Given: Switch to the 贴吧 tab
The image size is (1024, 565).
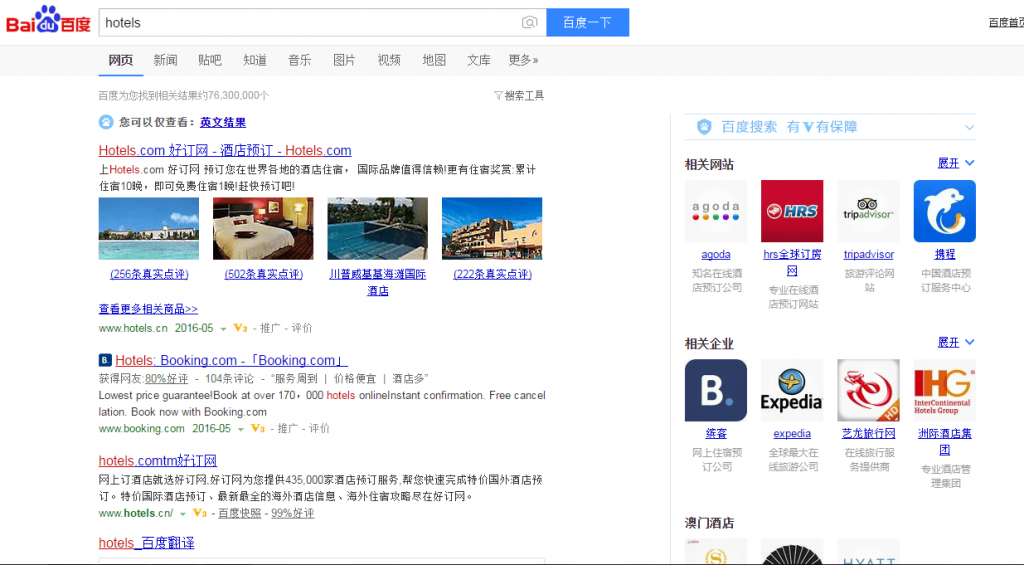Looking at the screenshot, I should [210, 60].
